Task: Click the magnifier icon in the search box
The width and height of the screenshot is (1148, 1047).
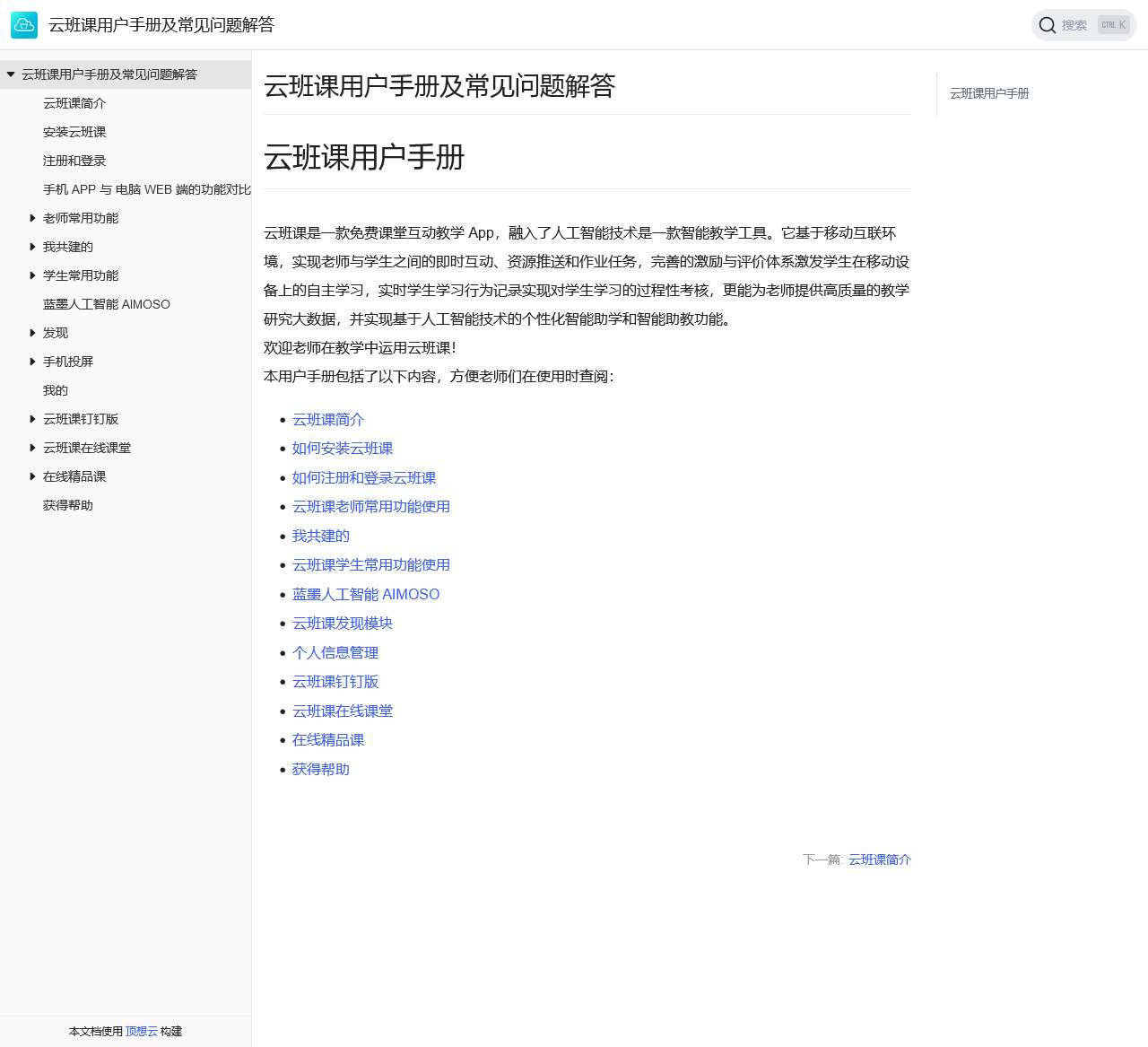Action: click(x=1047, y=25)
